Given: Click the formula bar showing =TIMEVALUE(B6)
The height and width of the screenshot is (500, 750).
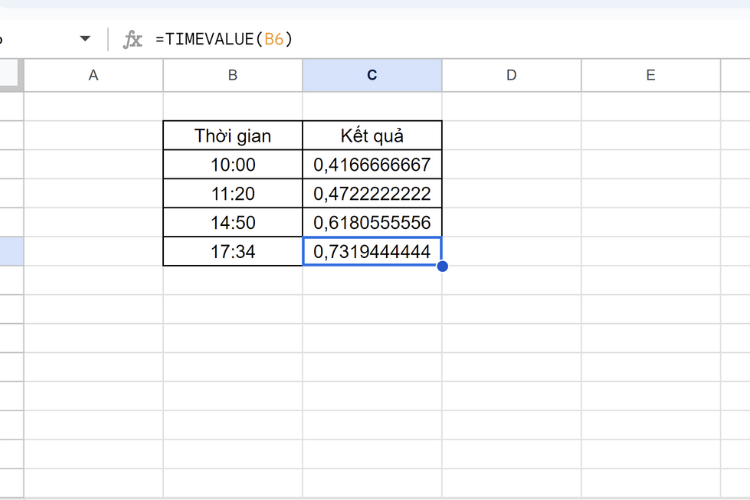Looking at the screenshot, I should 450,39.
